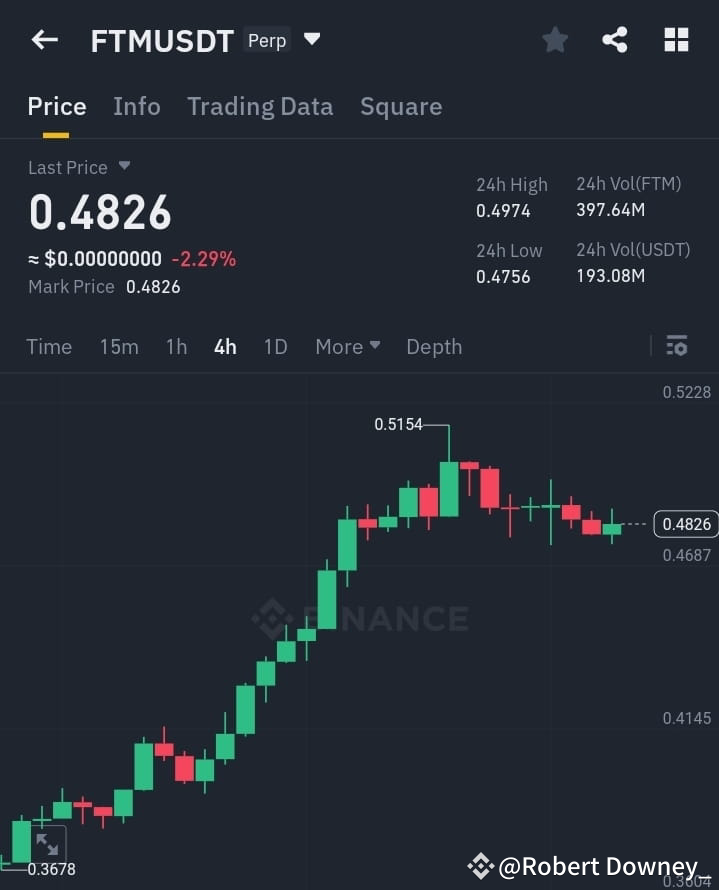Viewport: 719px width, 890px height.
Task: View the Depth chart
Action: click(x=434, y=346)
